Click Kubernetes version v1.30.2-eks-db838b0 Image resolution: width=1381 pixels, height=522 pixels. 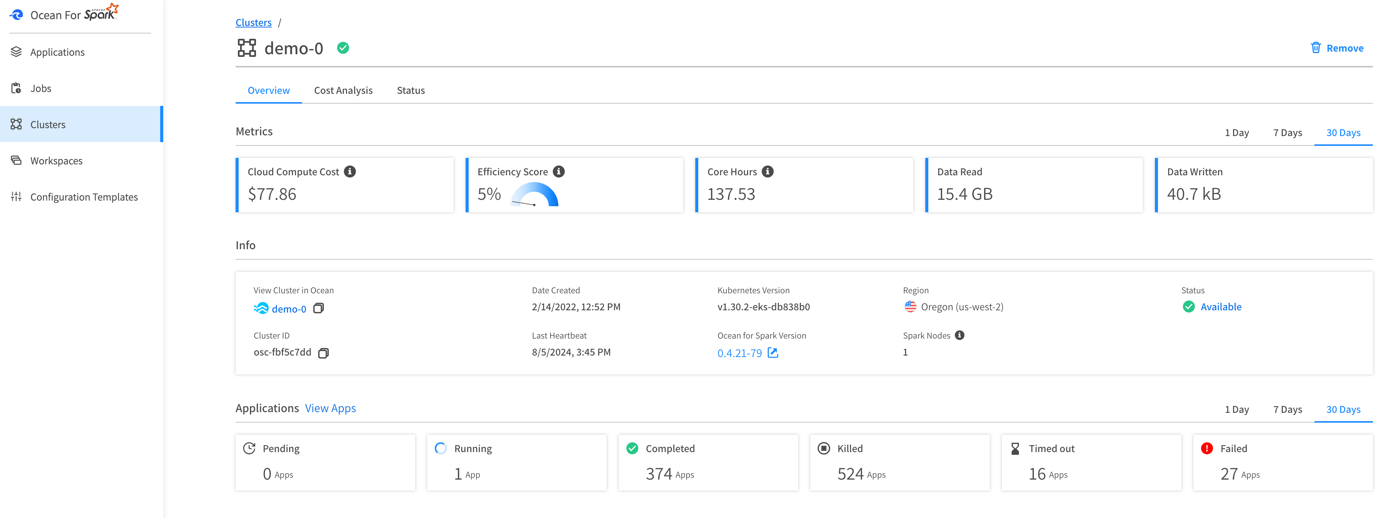[x=764, y=307]
